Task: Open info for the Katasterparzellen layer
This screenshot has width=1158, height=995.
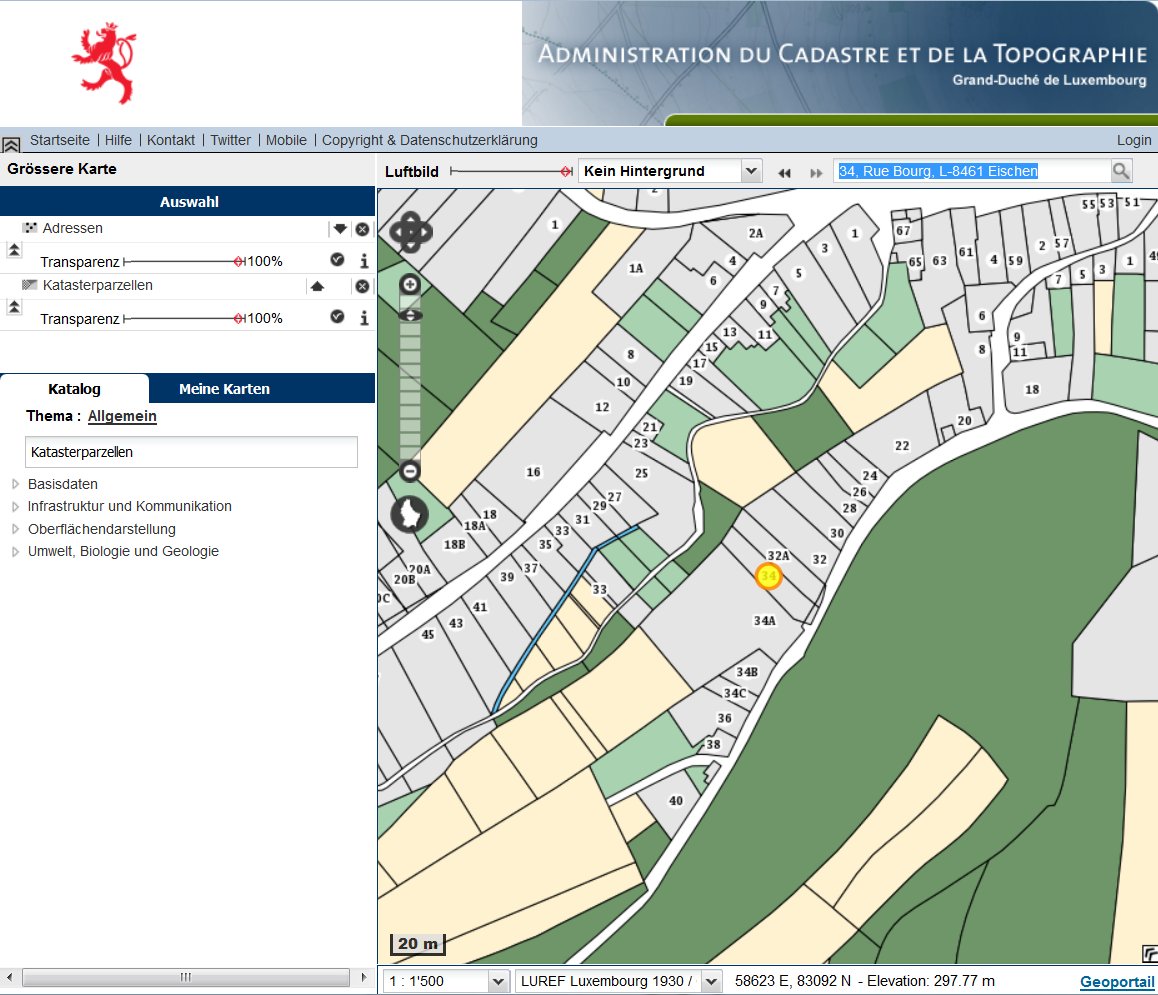Action: pyautogui.click(x=364, y=318)
